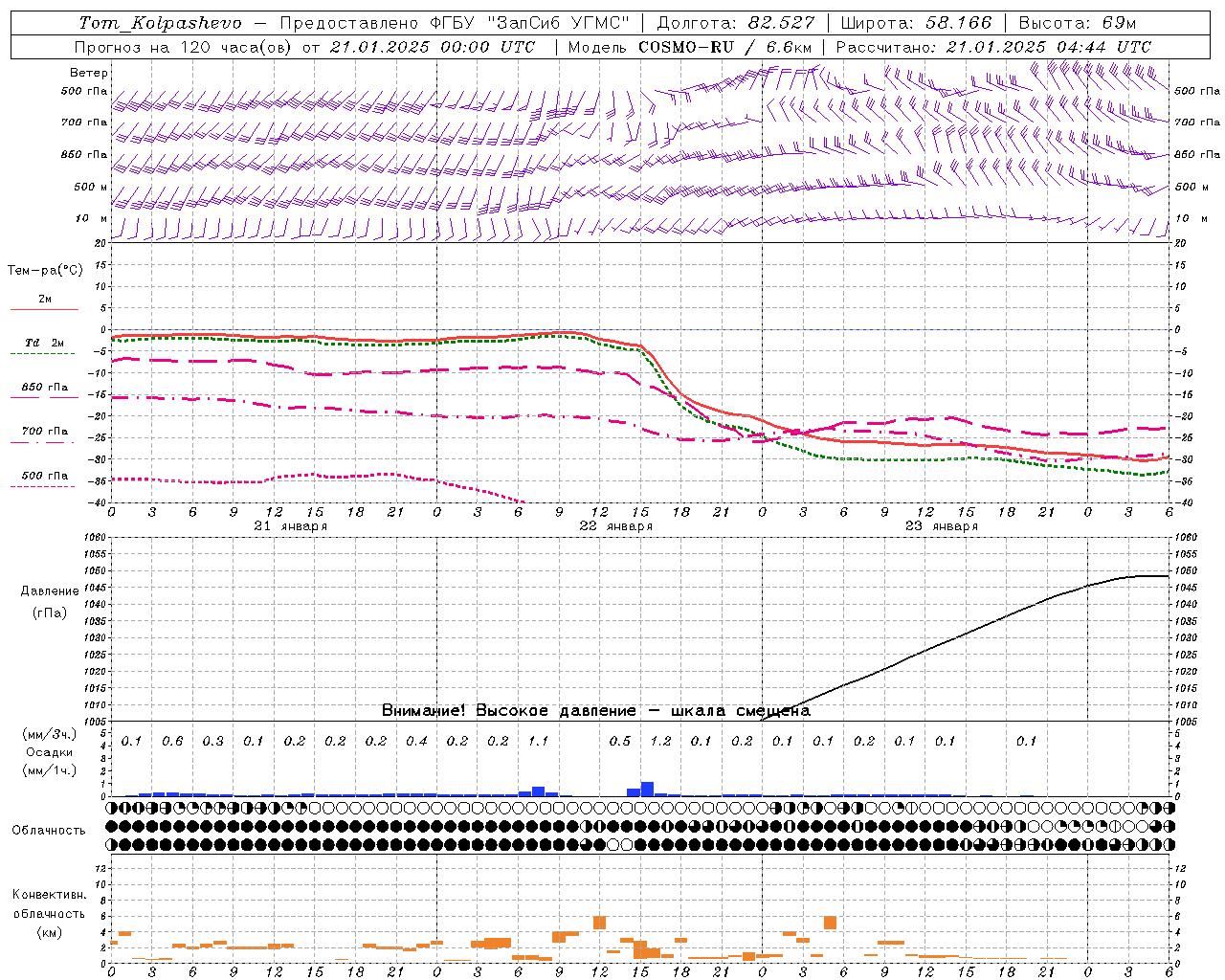Screen dimensions: 1225x980
Task: Click the 'Ветер' wind panel label
Action: (89, 73)
